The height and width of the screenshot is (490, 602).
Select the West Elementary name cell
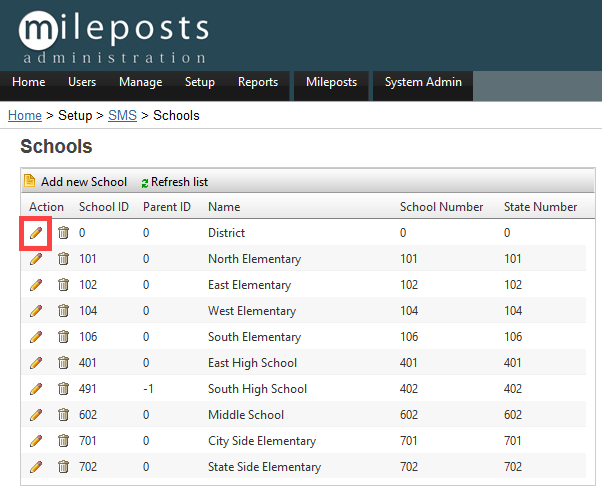tap(252, 311)
